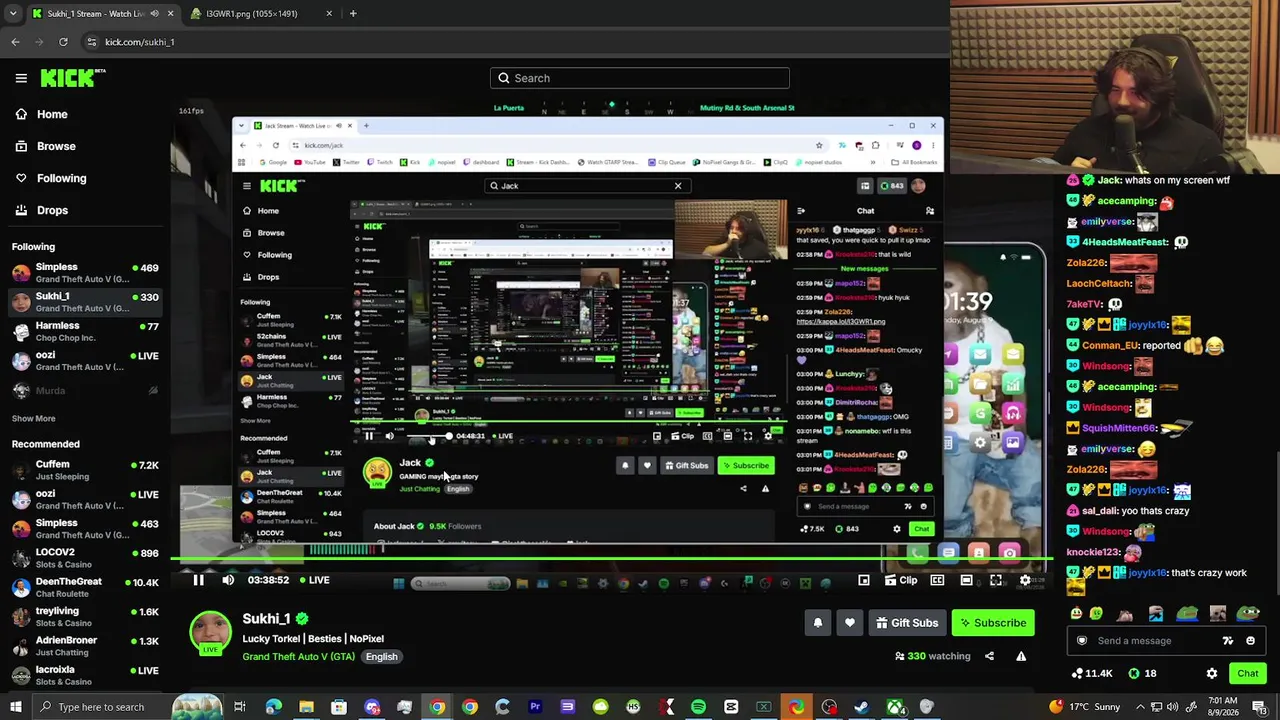Screen dimensions: 1280x720
Task: Follow Sukhi_1 with the heart button
Action: pos(850,623)
